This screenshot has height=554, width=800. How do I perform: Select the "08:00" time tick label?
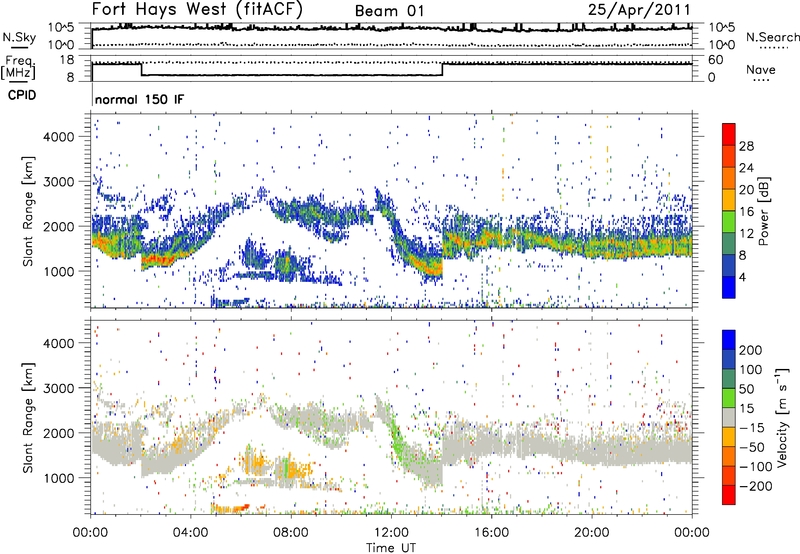click(x=291, y=533)
